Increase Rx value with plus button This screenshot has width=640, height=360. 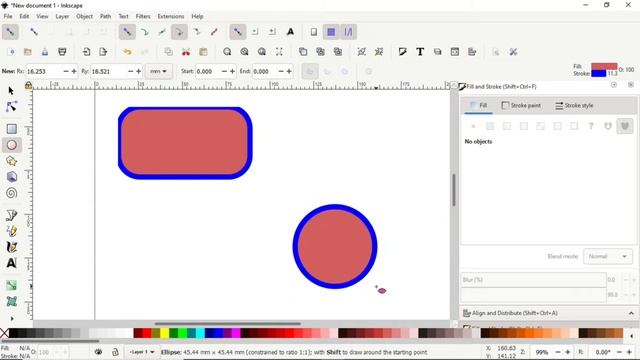pyautogui.click(x=74, y=71)
